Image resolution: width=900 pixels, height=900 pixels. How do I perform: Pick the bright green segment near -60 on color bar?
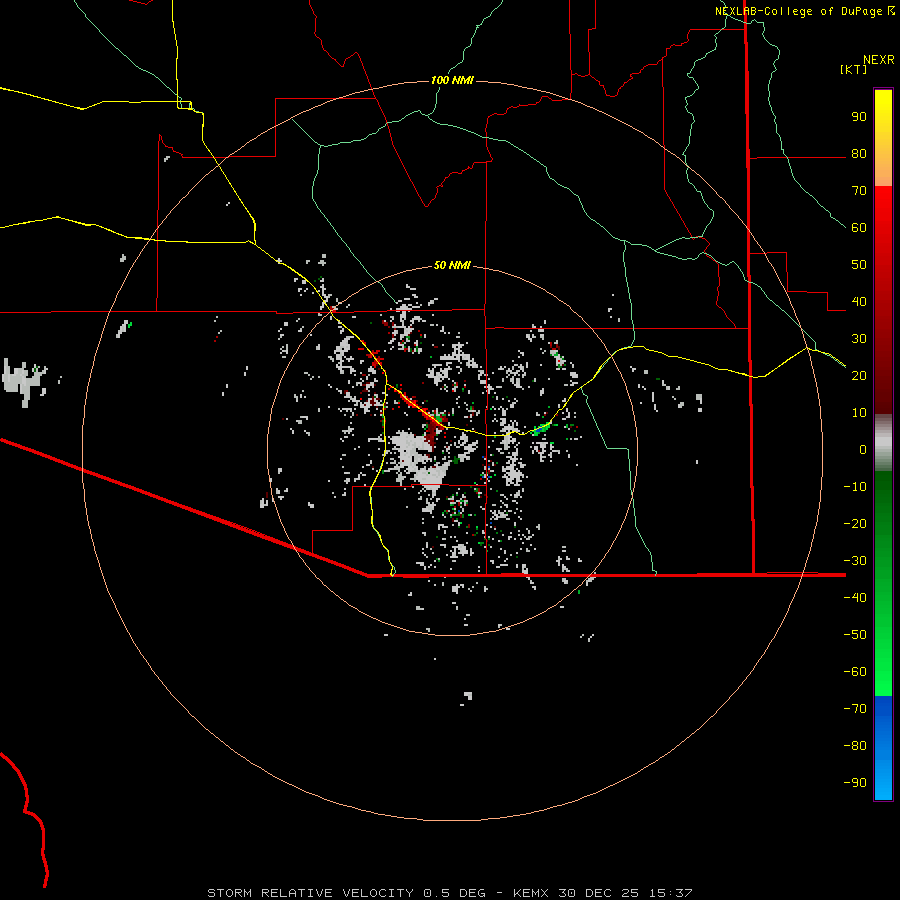click(x=883, y=677)
